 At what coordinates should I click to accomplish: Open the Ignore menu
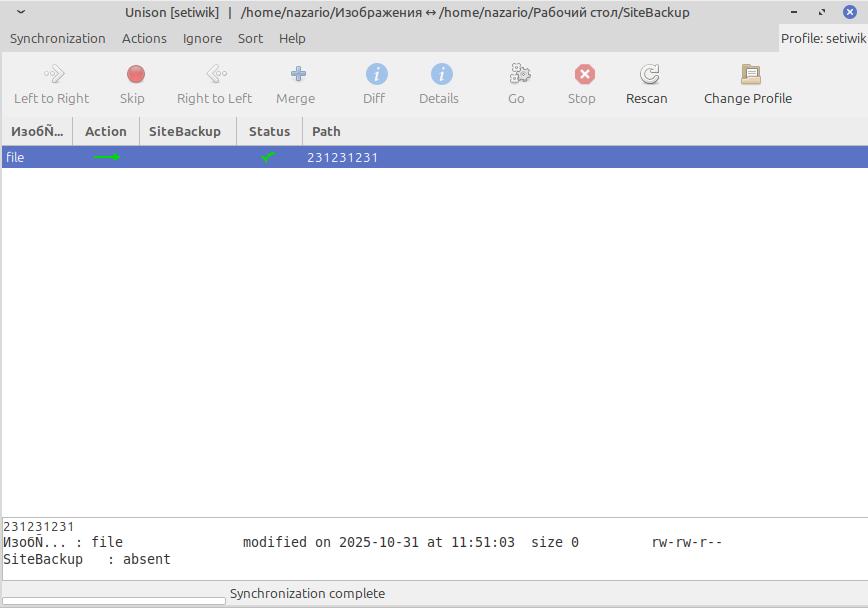(202, 38)
